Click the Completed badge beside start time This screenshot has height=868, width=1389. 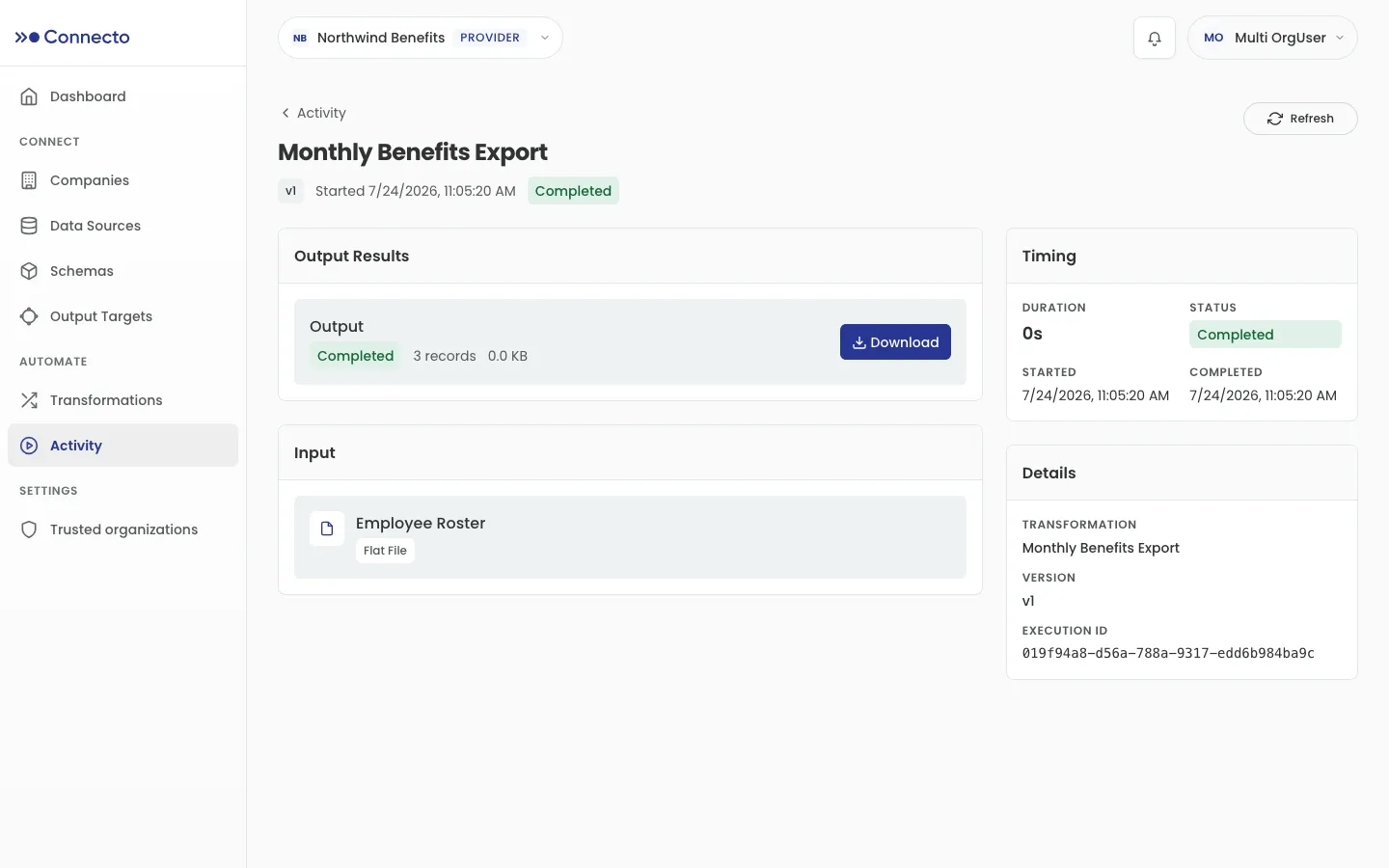tap(573, 191)
